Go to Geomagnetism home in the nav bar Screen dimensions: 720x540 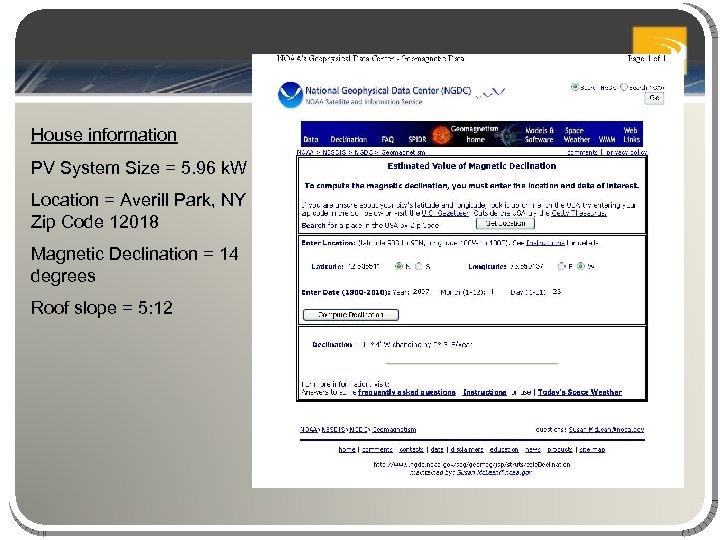475,134
